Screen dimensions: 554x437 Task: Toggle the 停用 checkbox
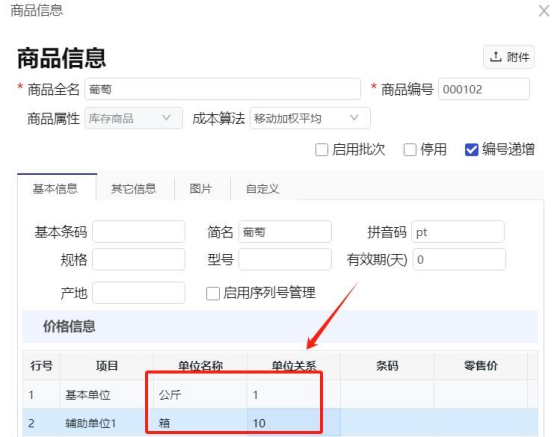tap(410, 149)
